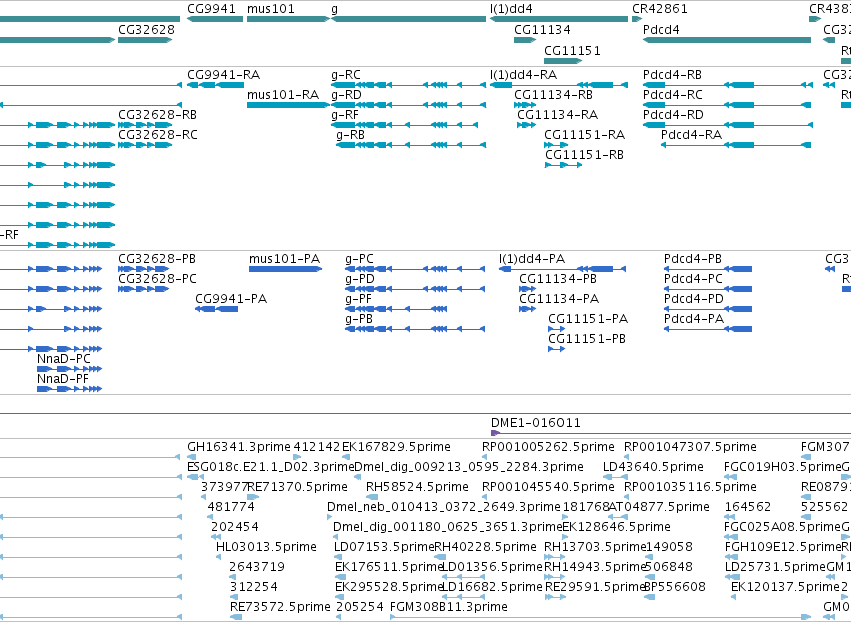Select the CG11134 gene label
Screen dimensions: 851x622
point(542,30)
